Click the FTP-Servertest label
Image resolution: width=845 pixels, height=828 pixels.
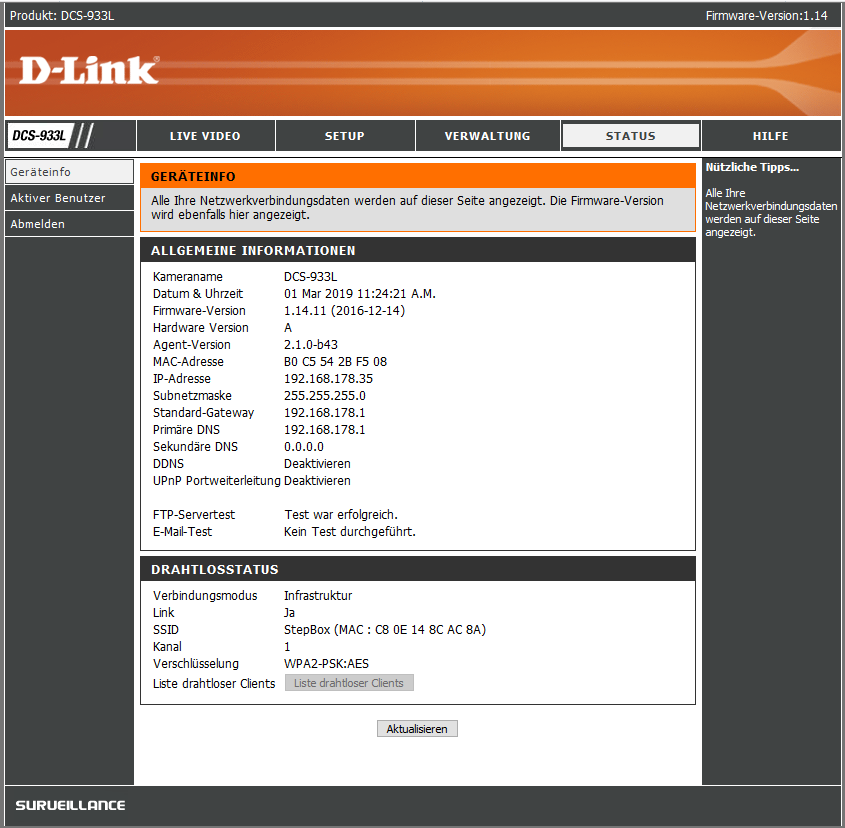194,515
